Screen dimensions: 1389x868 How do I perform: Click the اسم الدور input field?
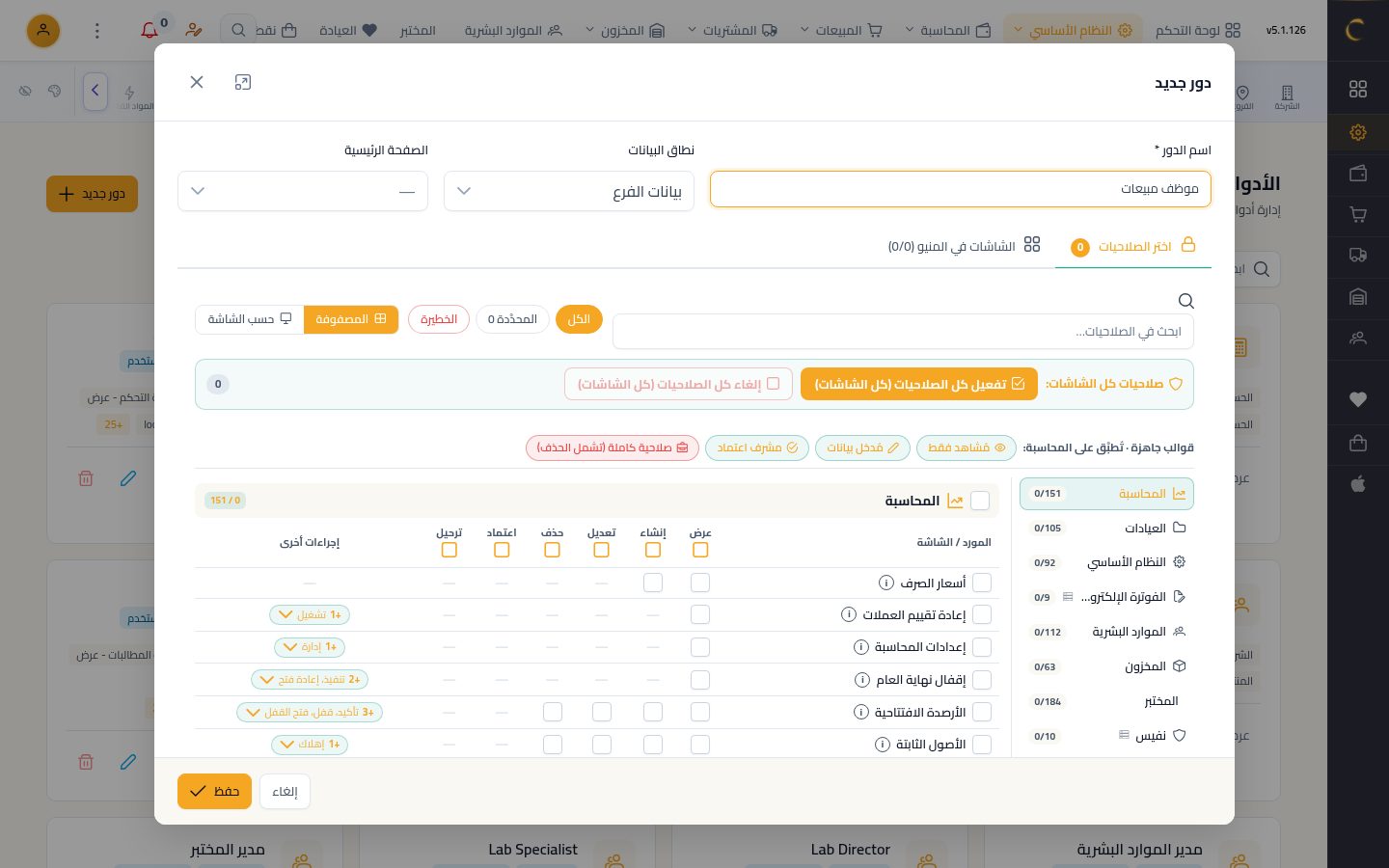961,189
